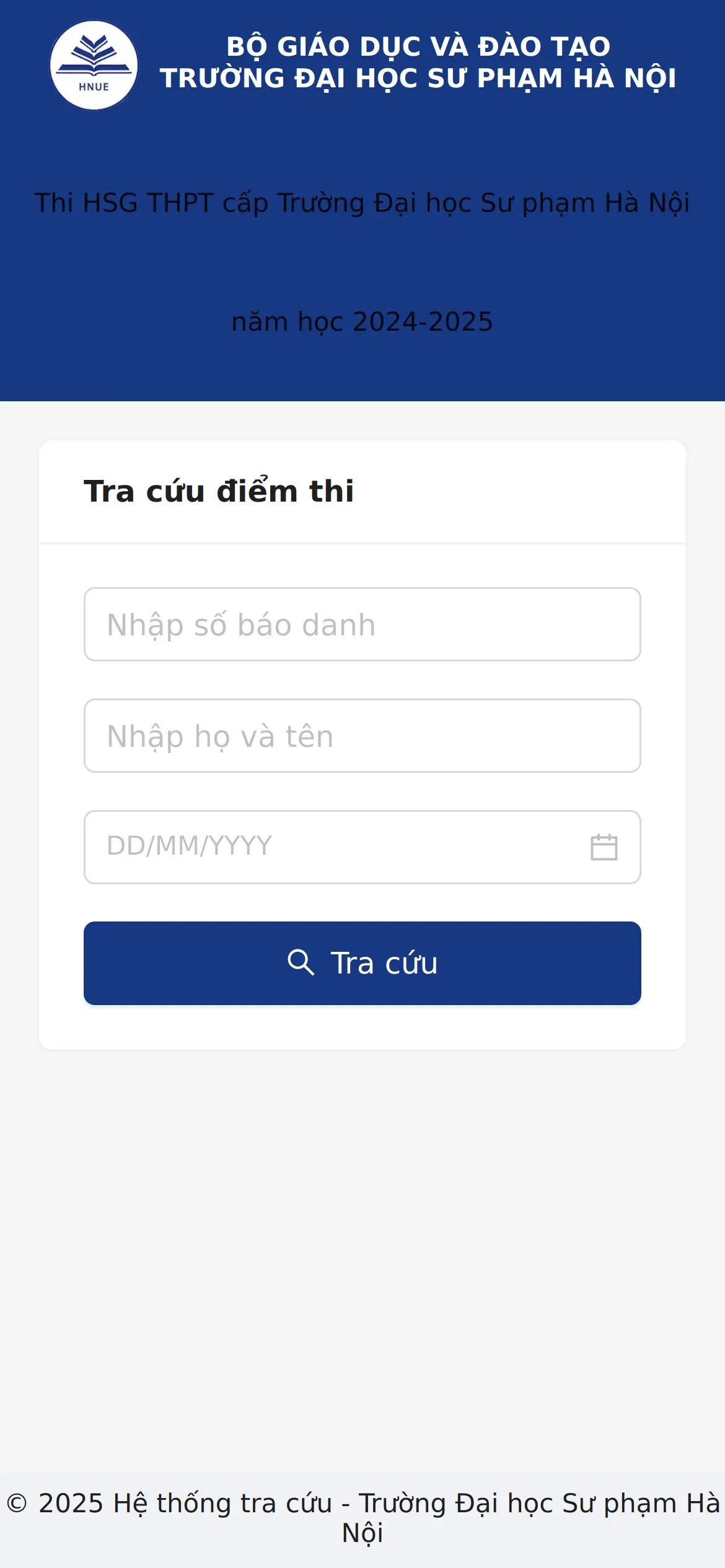Open the calendar date picker icon
The height and width of the screenshot is (1568, 725).
coord(604,847)
